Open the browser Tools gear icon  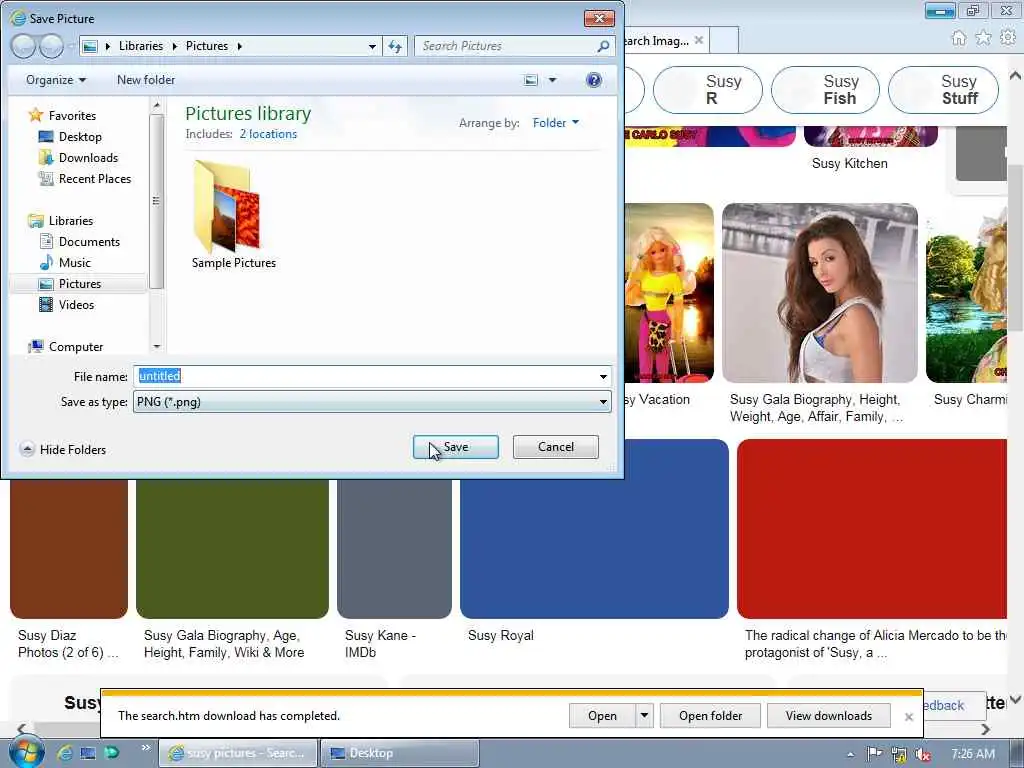(x=1008, y=38)
